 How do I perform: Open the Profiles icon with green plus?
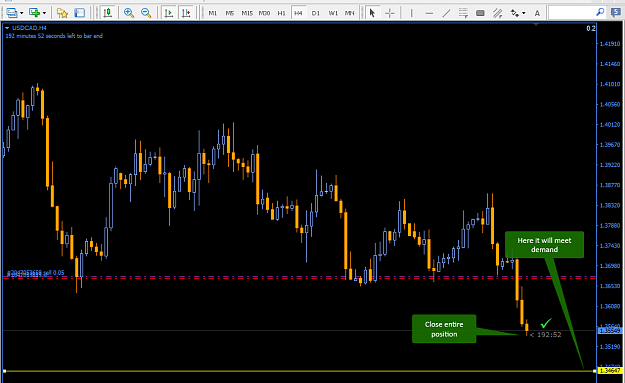(35, 13)
